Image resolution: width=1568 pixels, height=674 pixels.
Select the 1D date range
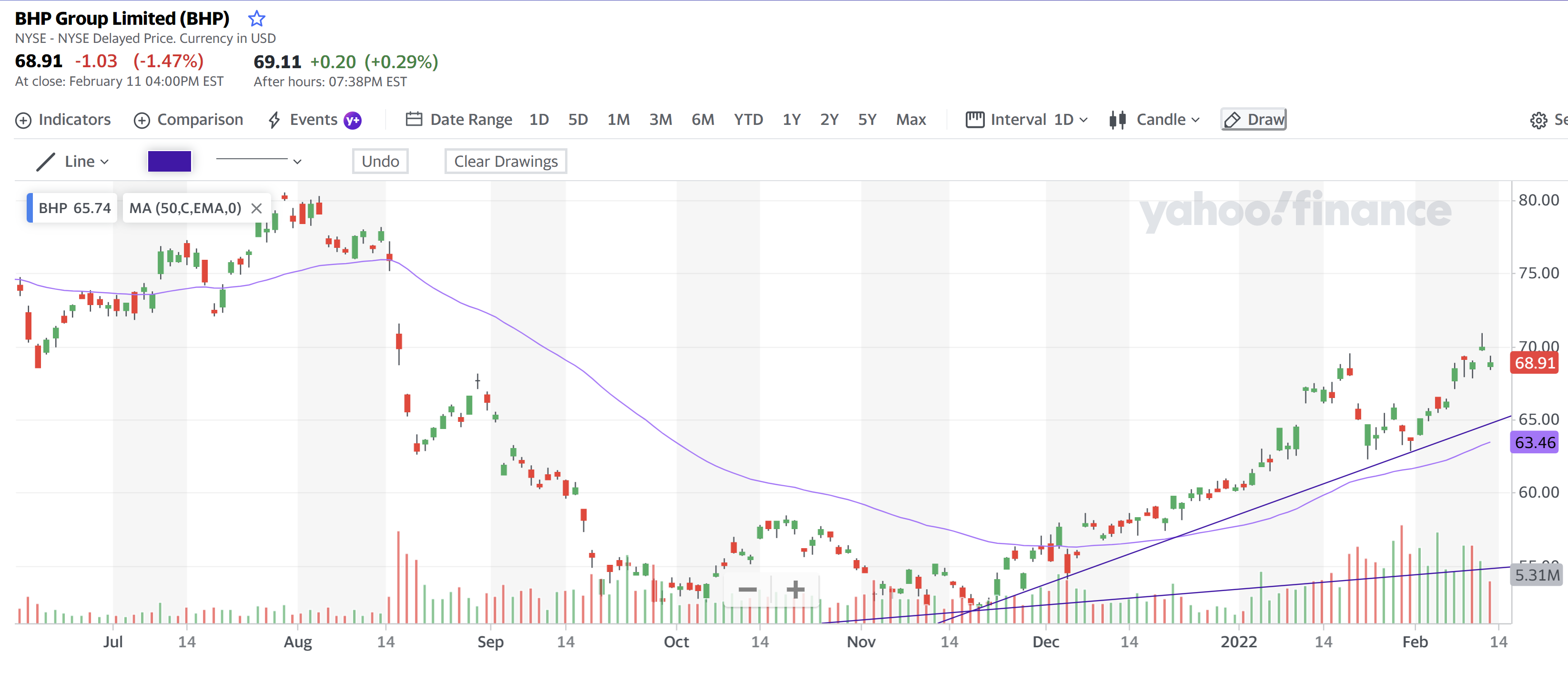click(x=539, y=120)
